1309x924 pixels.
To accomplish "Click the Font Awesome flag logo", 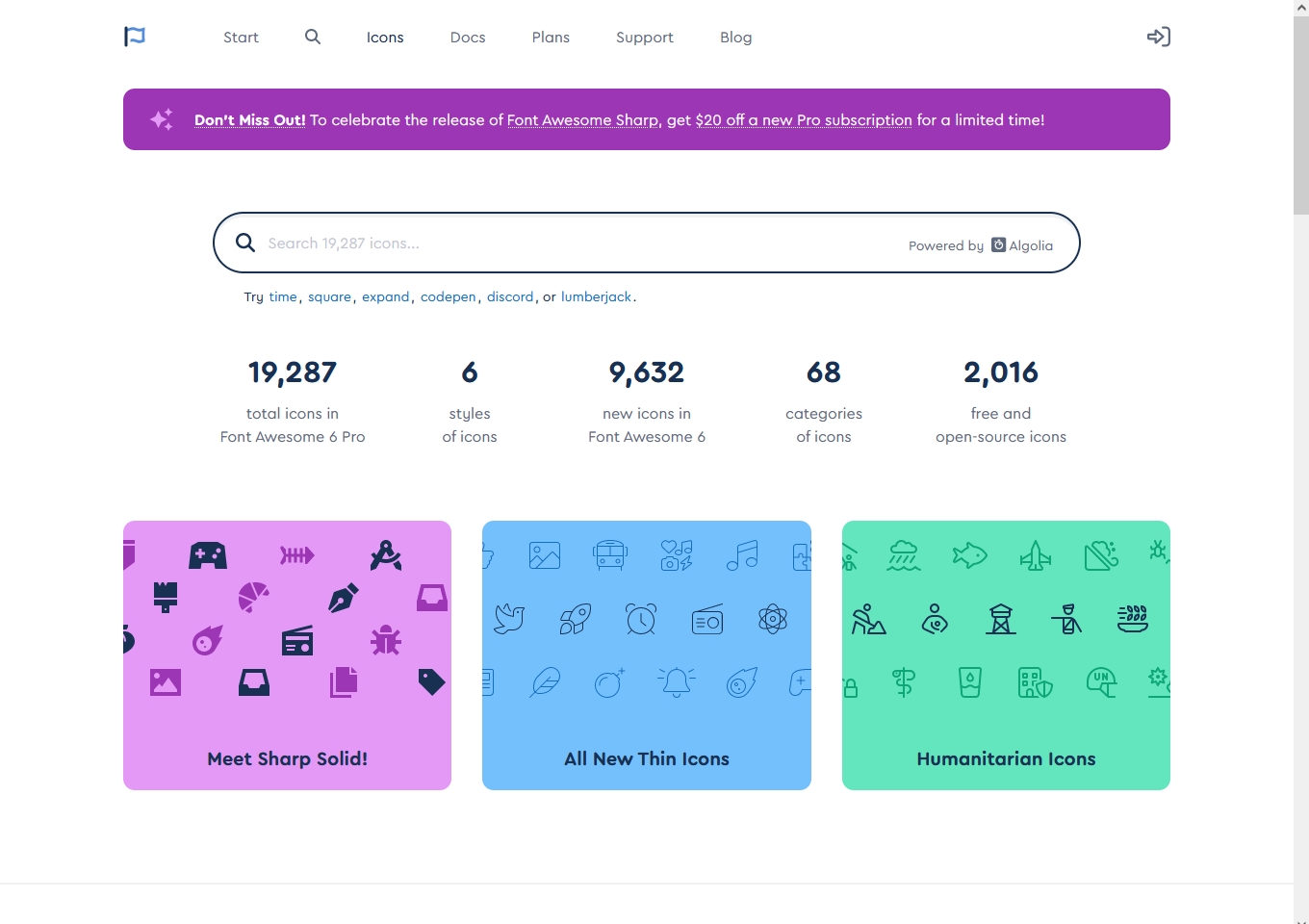I will click(x=135, y=37).
